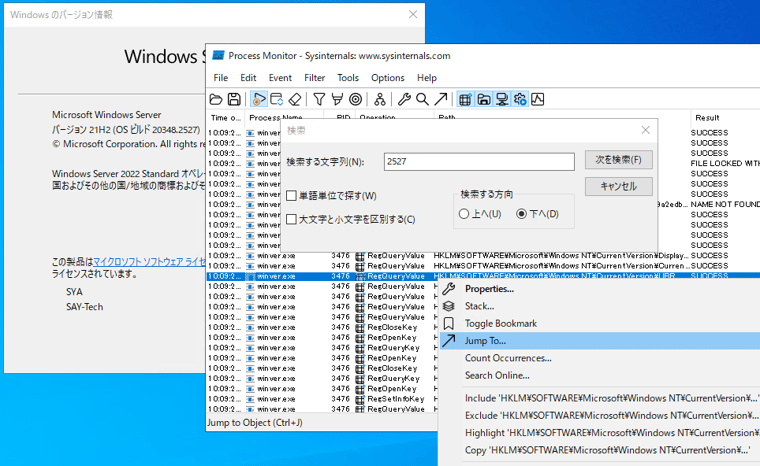This screenshot has width=760, height=466.
Task: Click the Process Monitor title bar app icon
Action: (x=219, y=56)
